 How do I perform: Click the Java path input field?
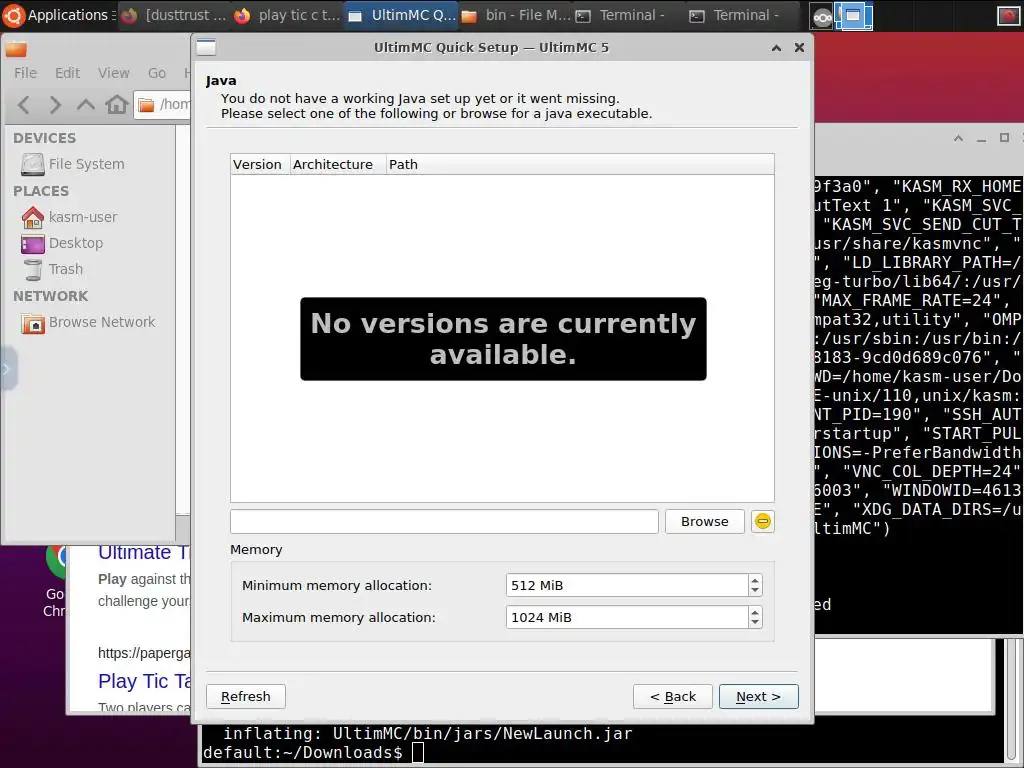[444, 521]
